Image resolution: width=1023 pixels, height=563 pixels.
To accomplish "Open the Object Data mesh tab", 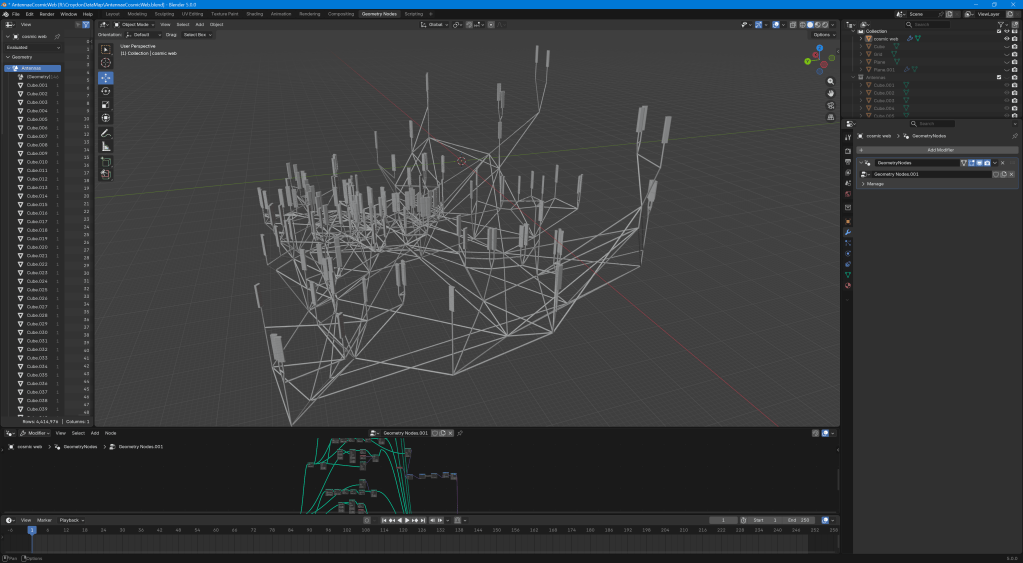I will tap(847, 275).
